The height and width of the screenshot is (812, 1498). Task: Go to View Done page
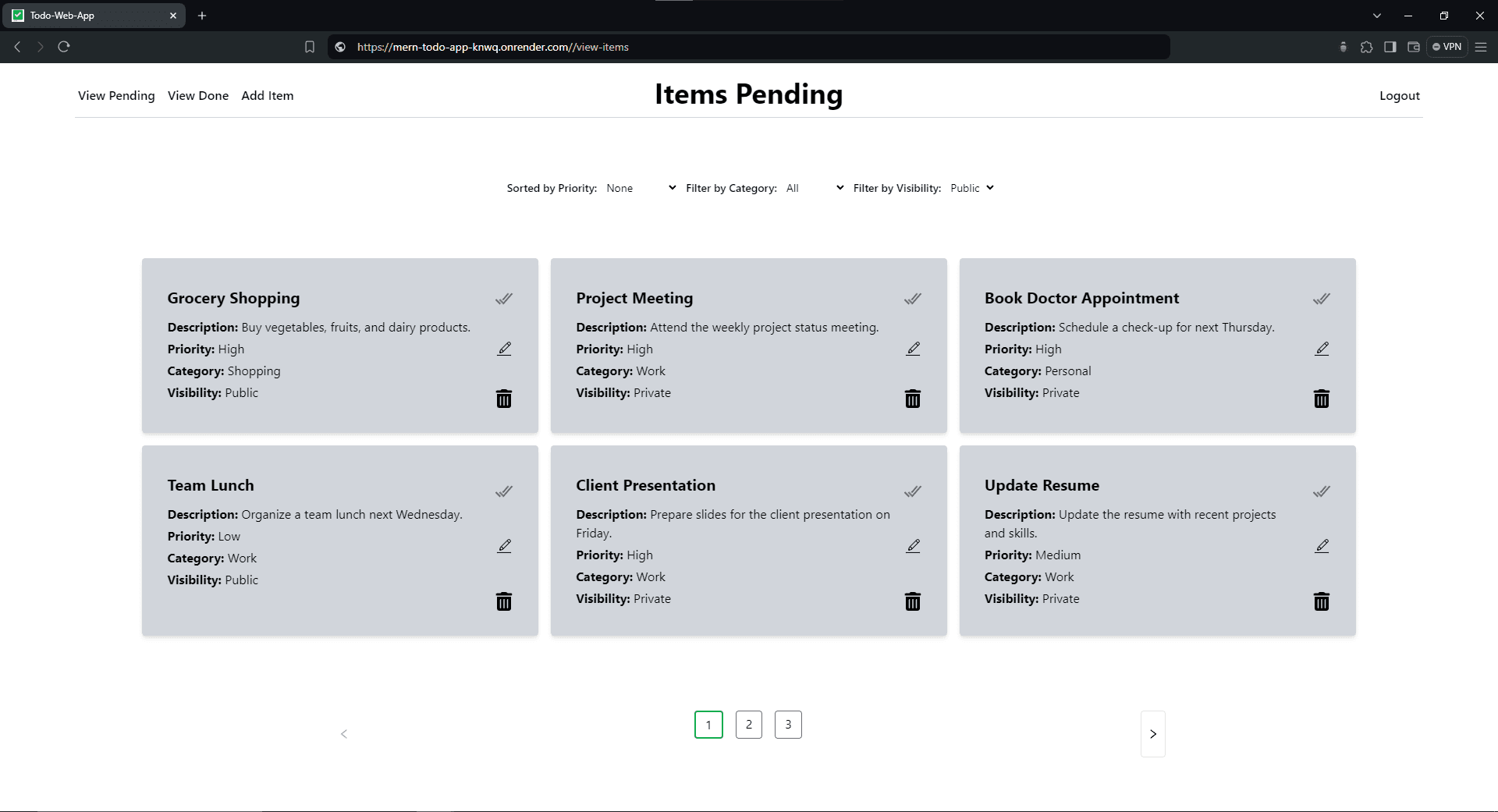(x=198, y=95)
